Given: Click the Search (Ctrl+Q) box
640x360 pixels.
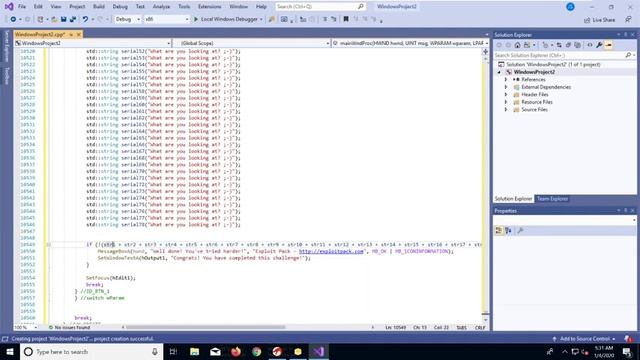Looking at the screenshot, I should click(x=320, y=7).
